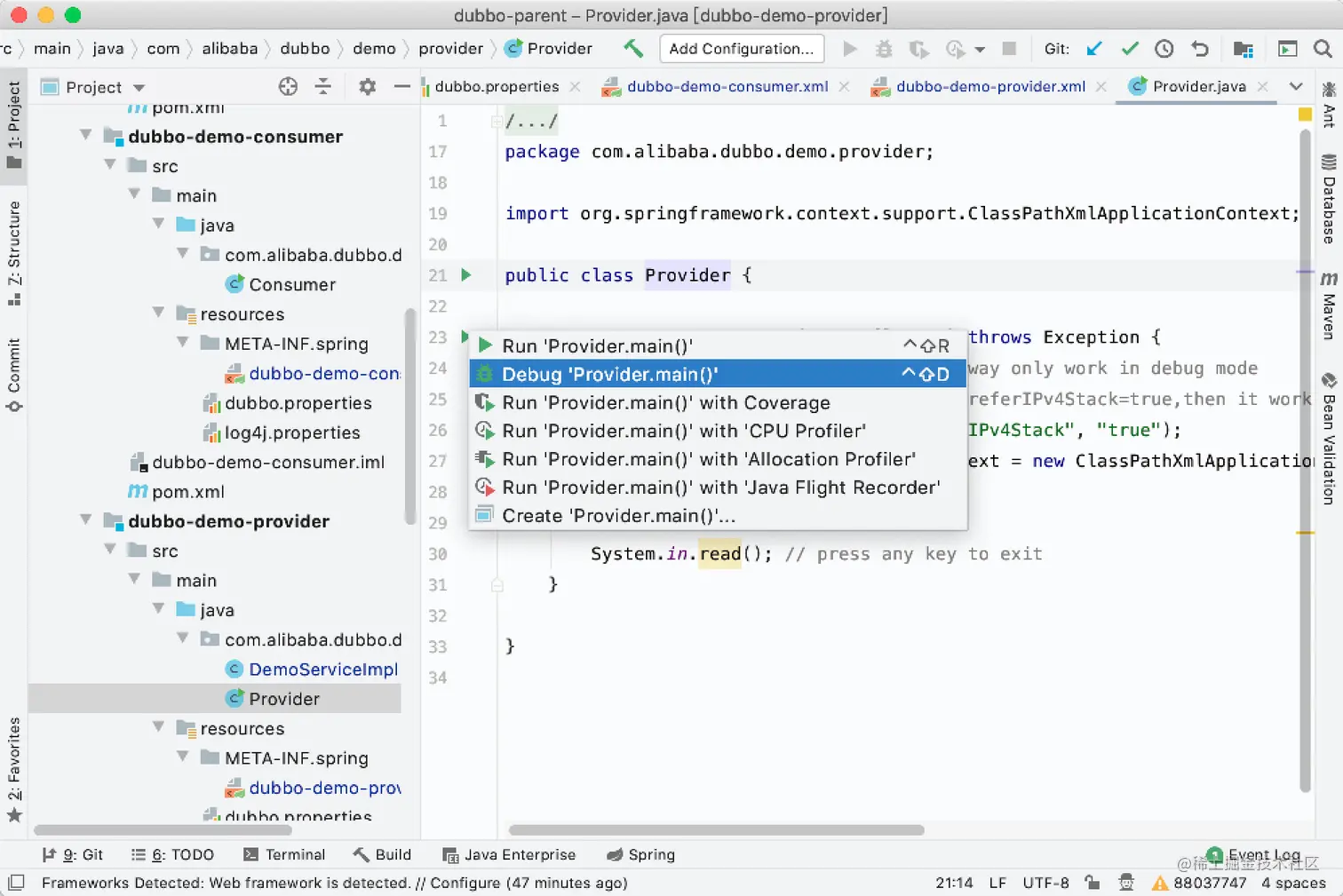Open Event Log in status bar

tap(1254, 854)
